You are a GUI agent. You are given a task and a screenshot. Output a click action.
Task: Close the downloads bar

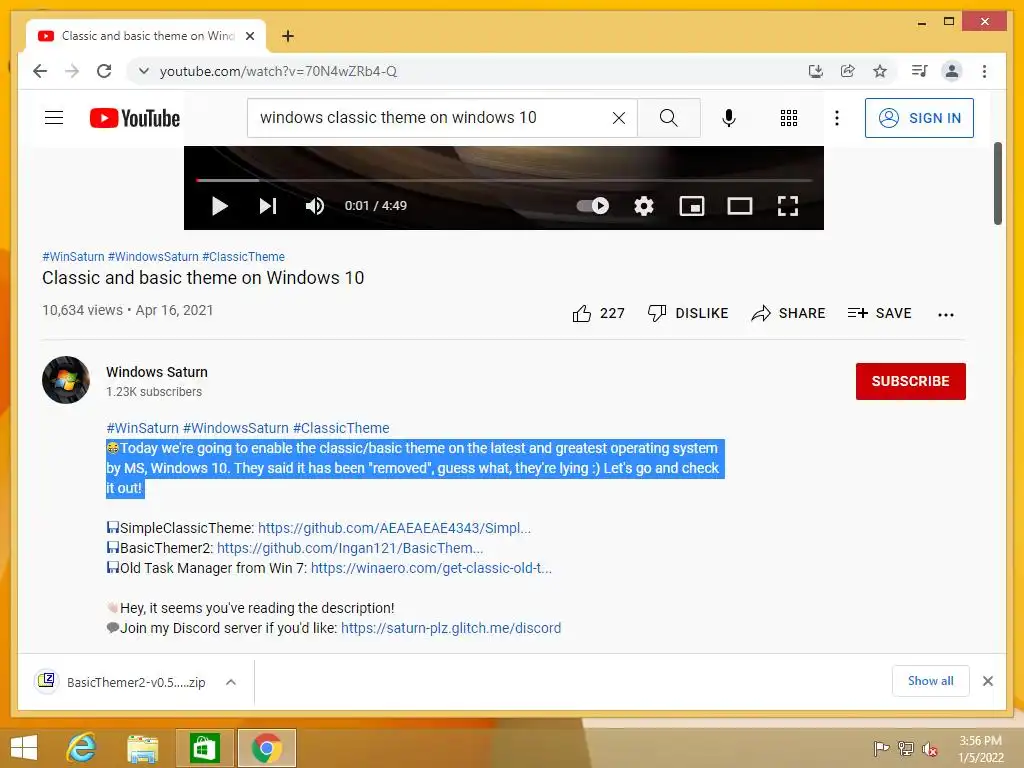pyautogui.click(x=987, y=681)
